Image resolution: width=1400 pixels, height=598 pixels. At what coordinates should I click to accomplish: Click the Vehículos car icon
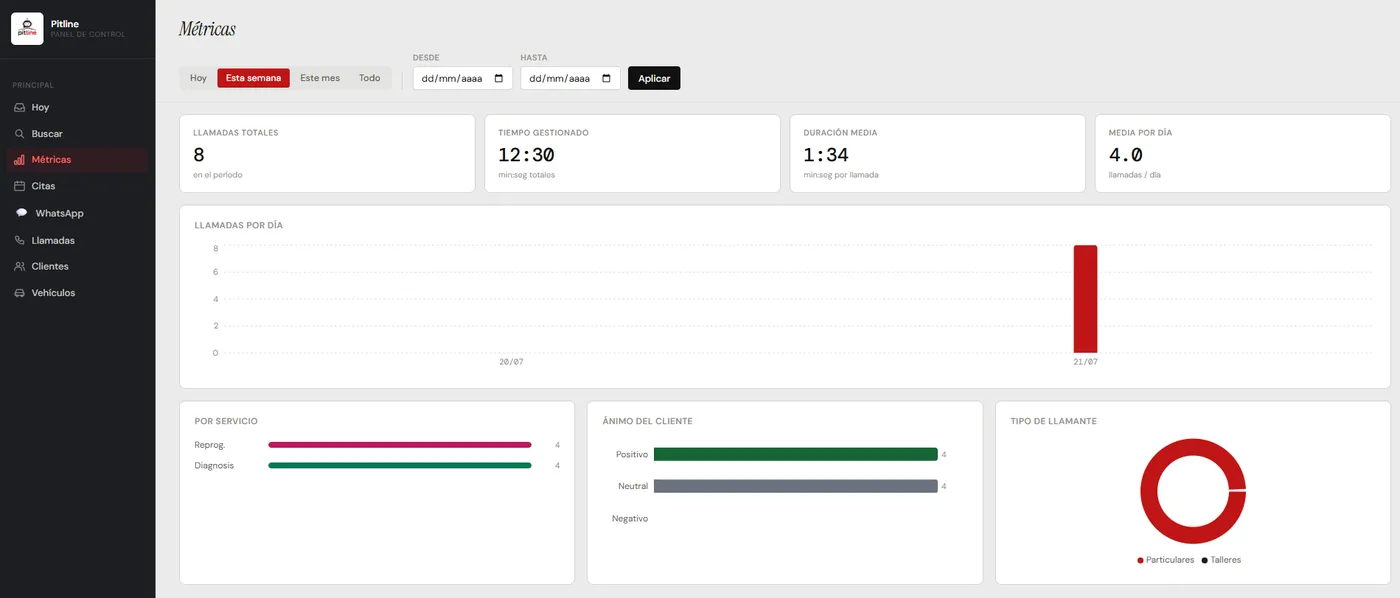click(20, 293)
